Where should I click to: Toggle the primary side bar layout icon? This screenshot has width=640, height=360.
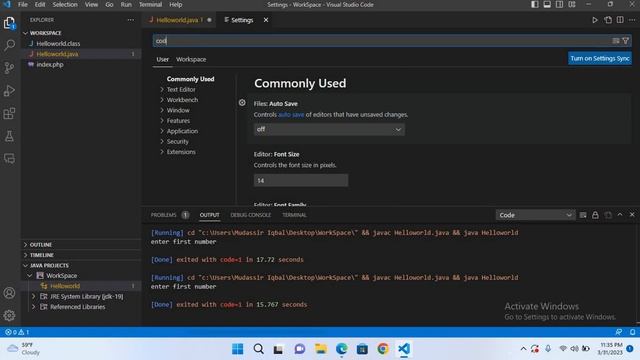click(535, 4)
